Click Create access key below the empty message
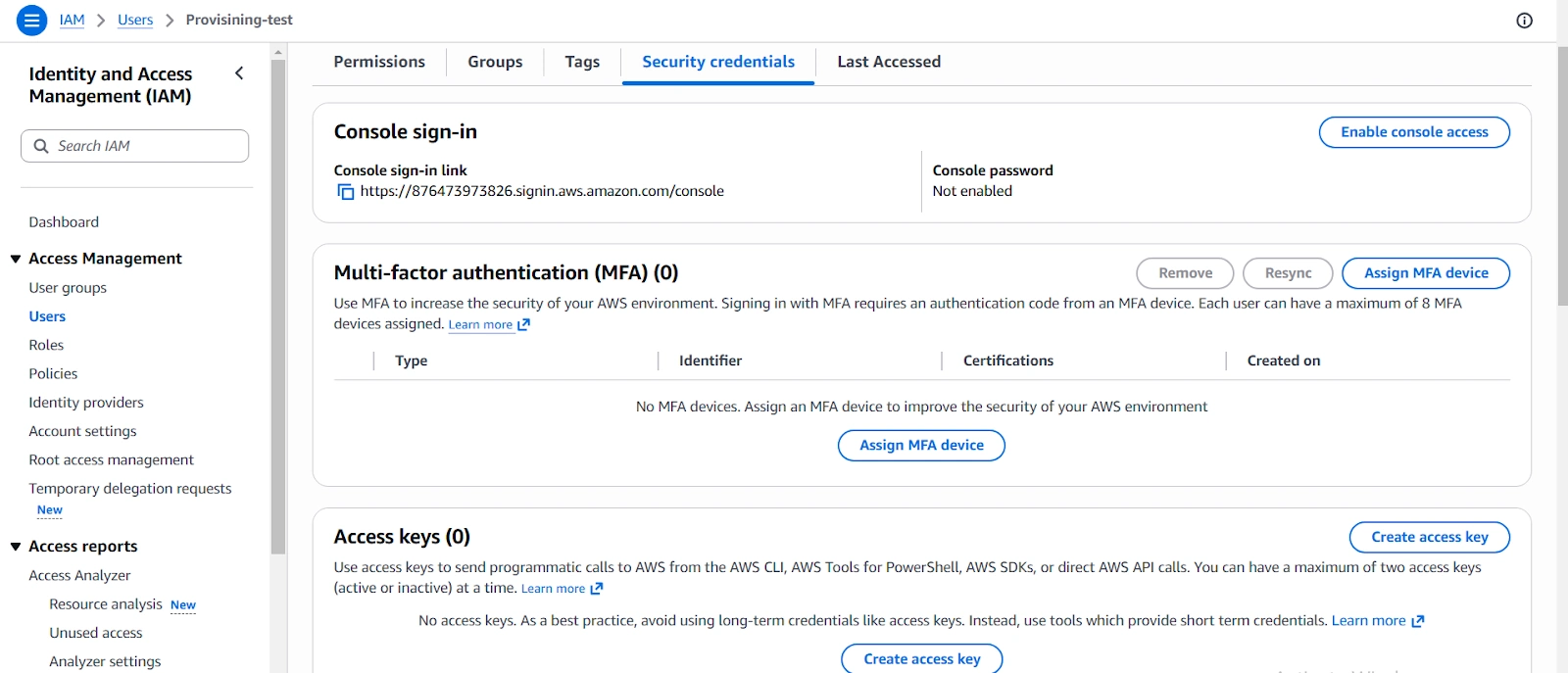 click(x=921, y=658)
